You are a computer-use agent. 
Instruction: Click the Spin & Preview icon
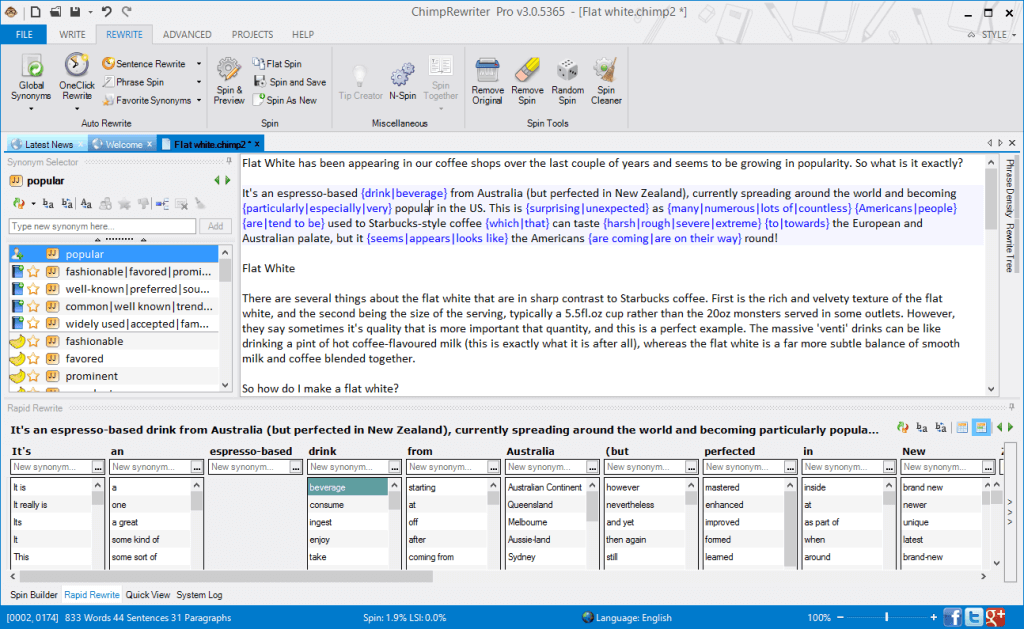tap(229, 70)
